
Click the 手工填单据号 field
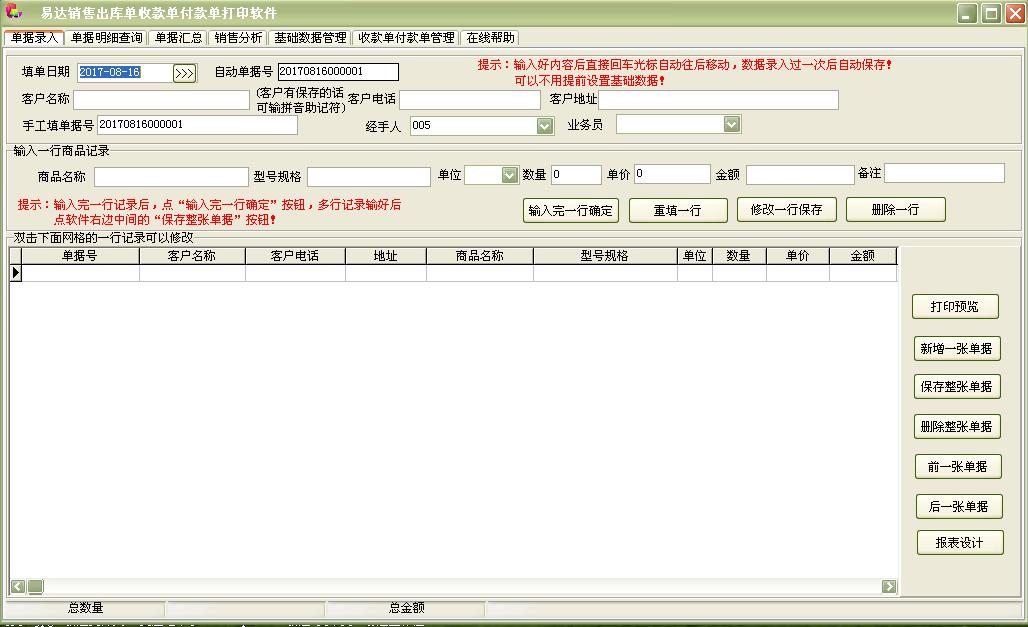pos(197,125)
